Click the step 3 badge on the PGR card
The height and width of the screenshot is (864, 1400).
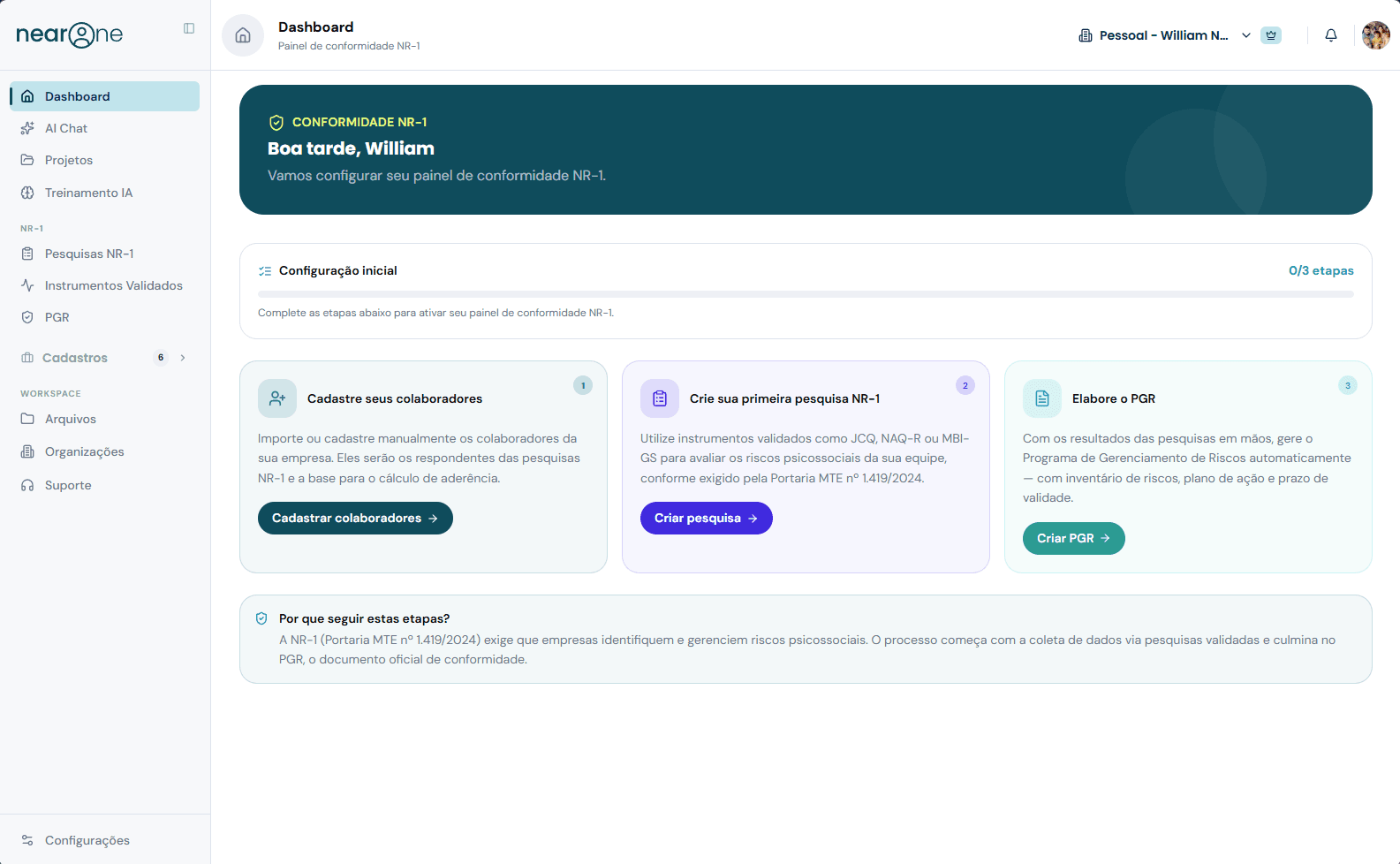point(1348,385)
